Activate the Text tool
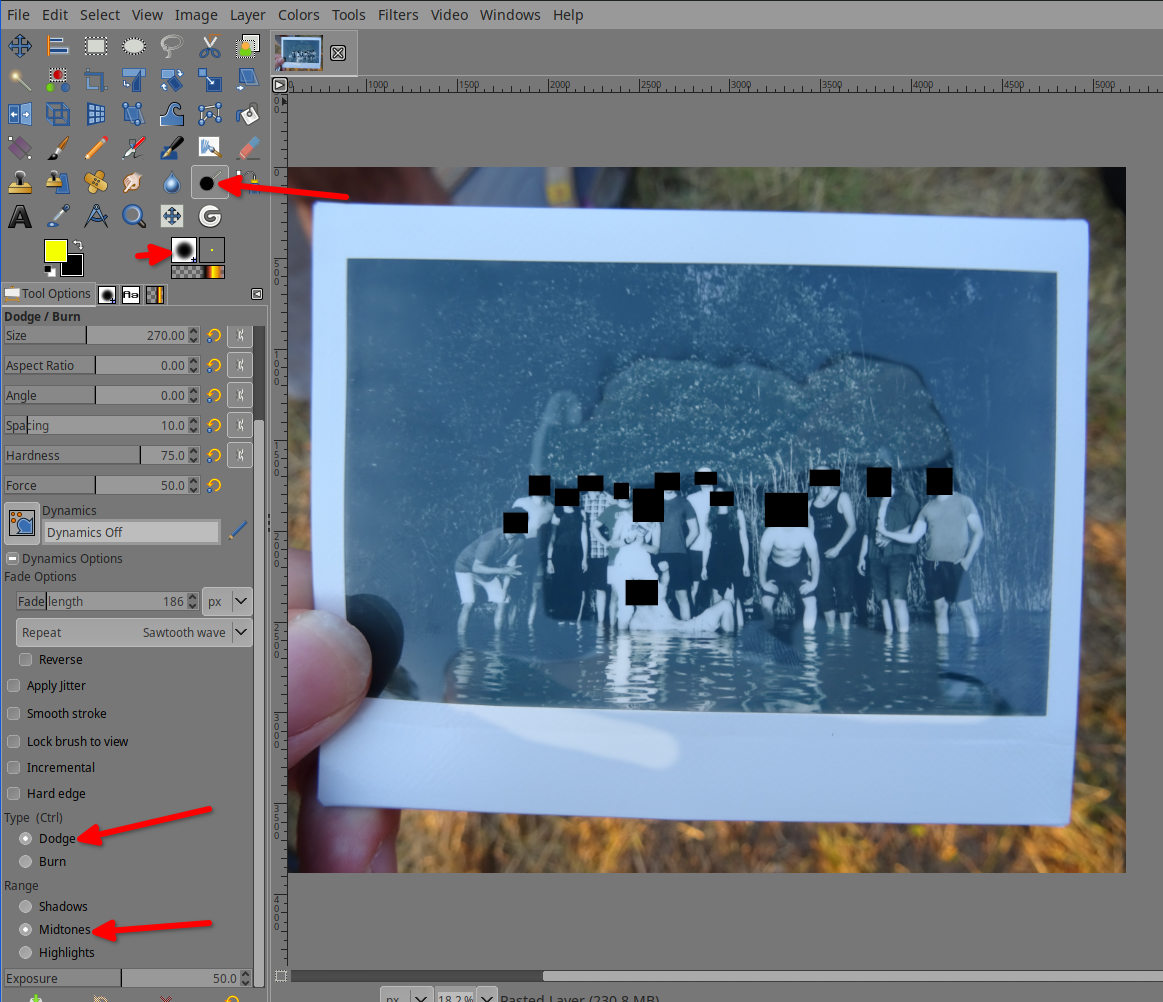 tap(20, 216)
